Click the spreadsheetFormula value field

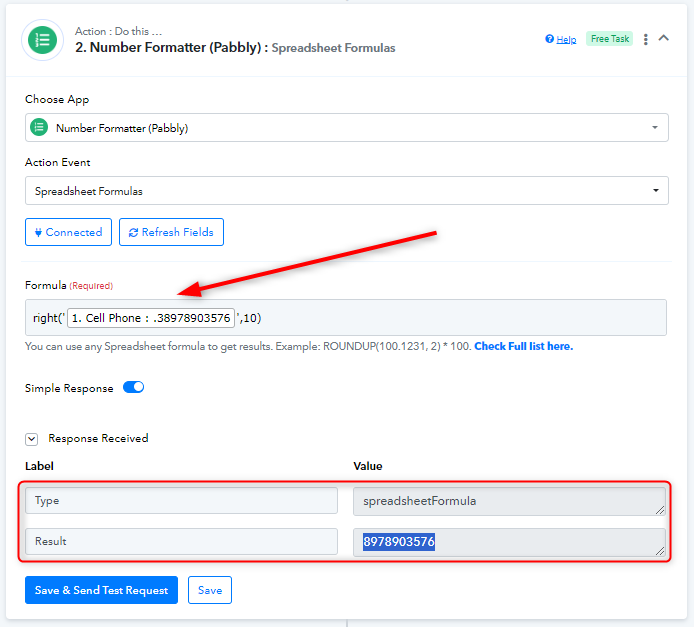coord(509,501)
